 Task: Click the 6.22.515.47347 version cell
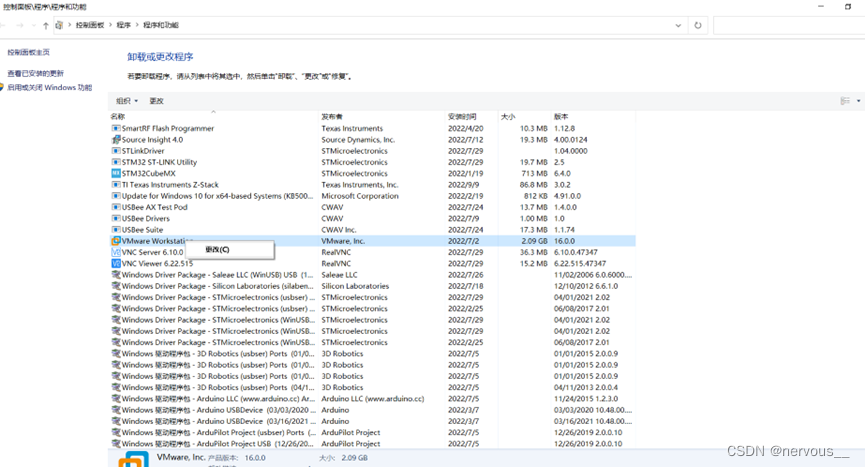(x=579, y=264)
